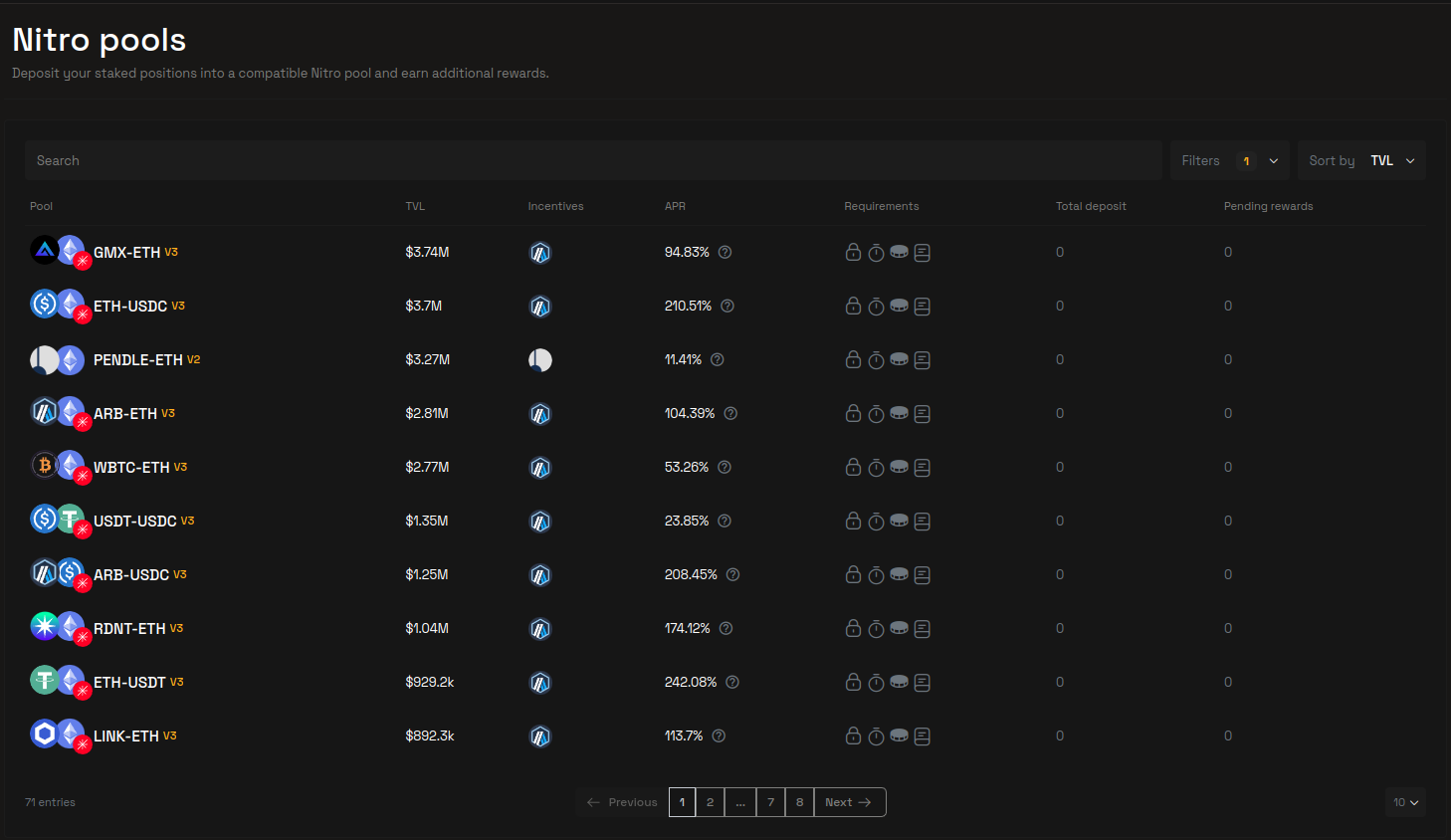Click into the Search pools field
This screenshot has height=840, width=1451.
coord(593,160)
